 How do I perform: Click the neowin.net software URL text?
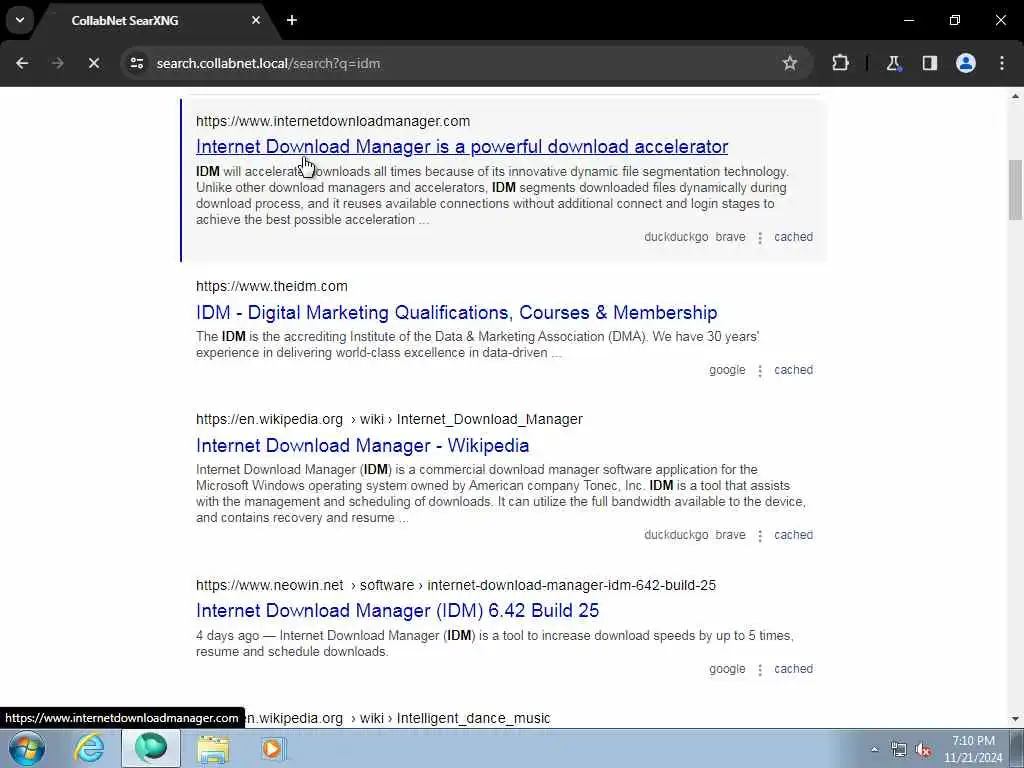pos(456,585)
